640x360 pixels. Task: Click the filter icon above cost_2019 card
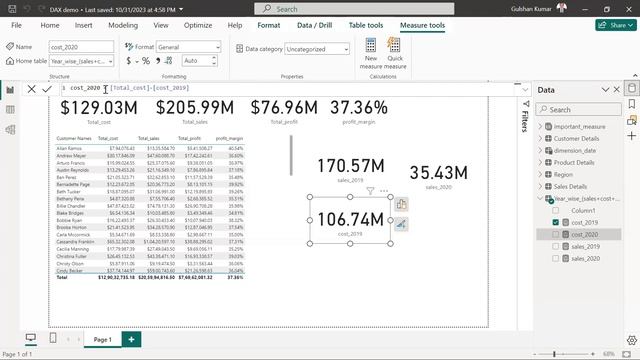click(370, 191)
